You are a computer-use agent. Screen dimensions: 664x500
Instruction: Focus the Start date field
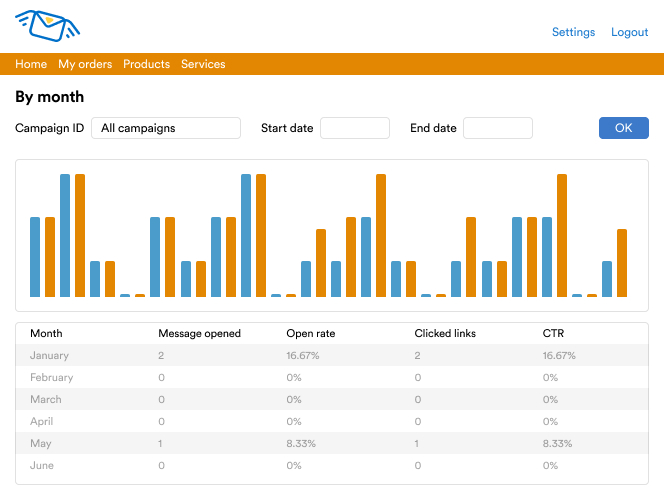354,128
